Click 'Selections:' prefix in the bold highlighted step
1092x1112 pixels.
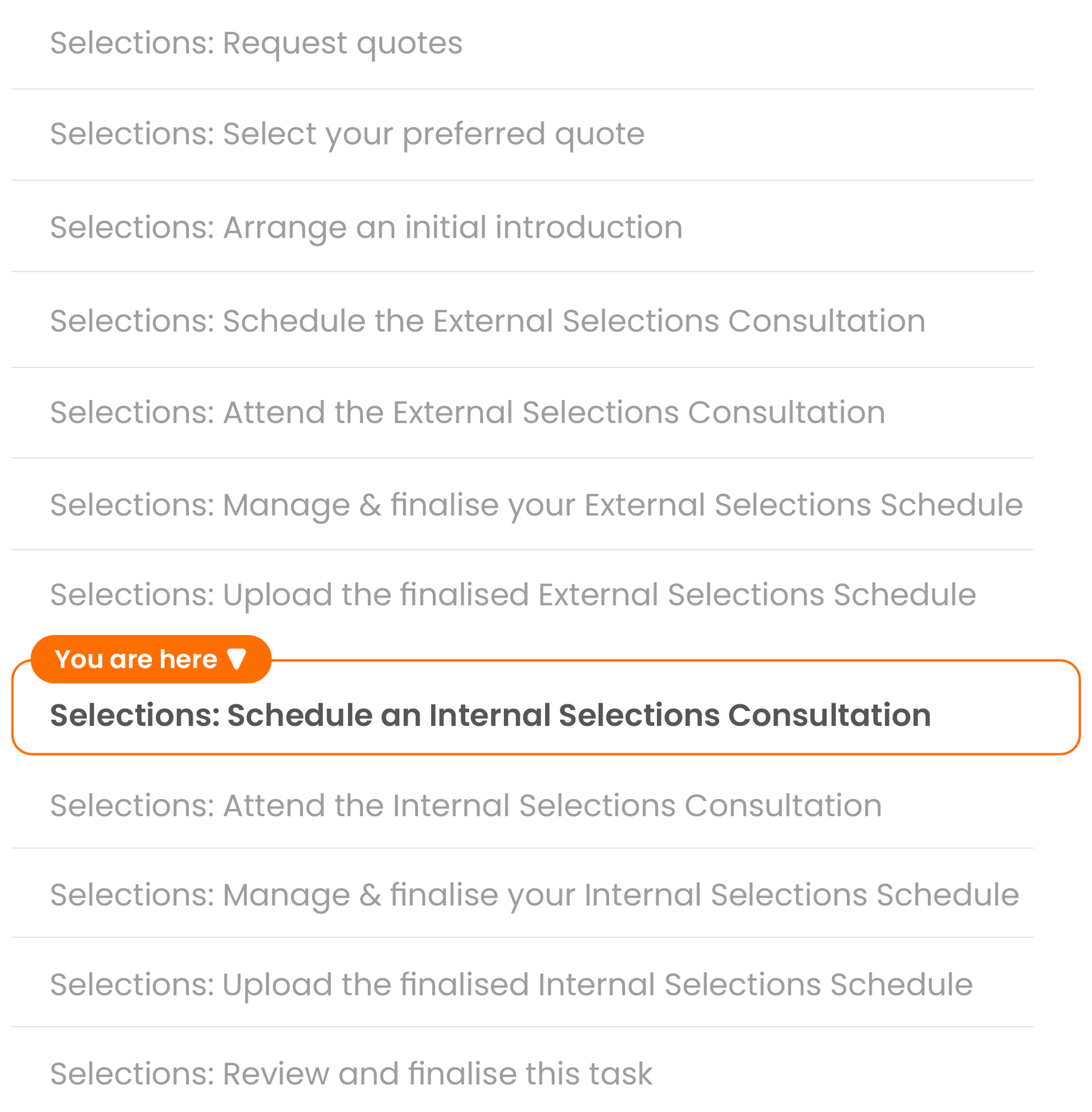click(x=135, y=715)
